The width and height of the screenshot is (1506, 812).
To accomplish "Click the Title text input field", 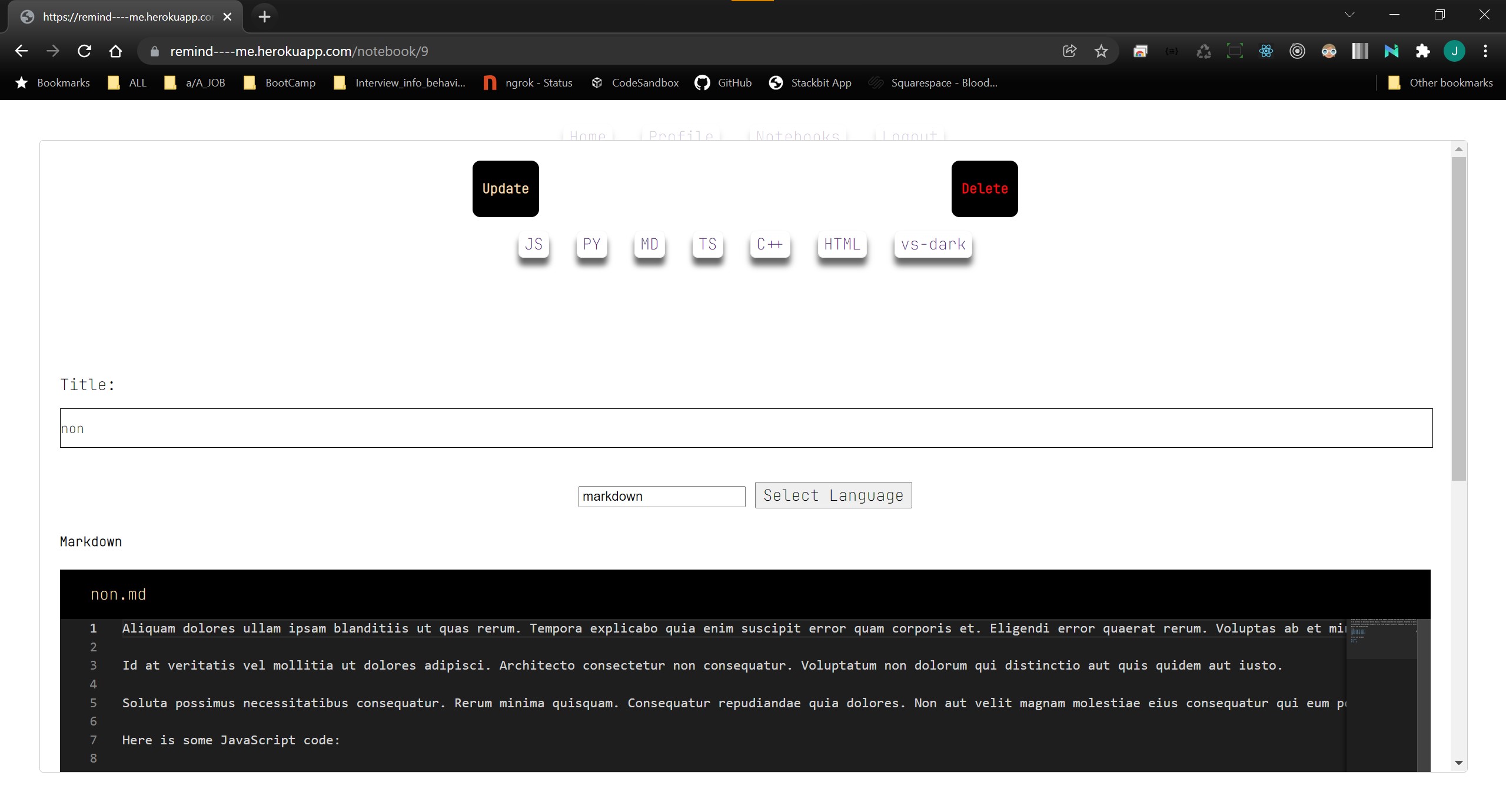I will 745,428.
